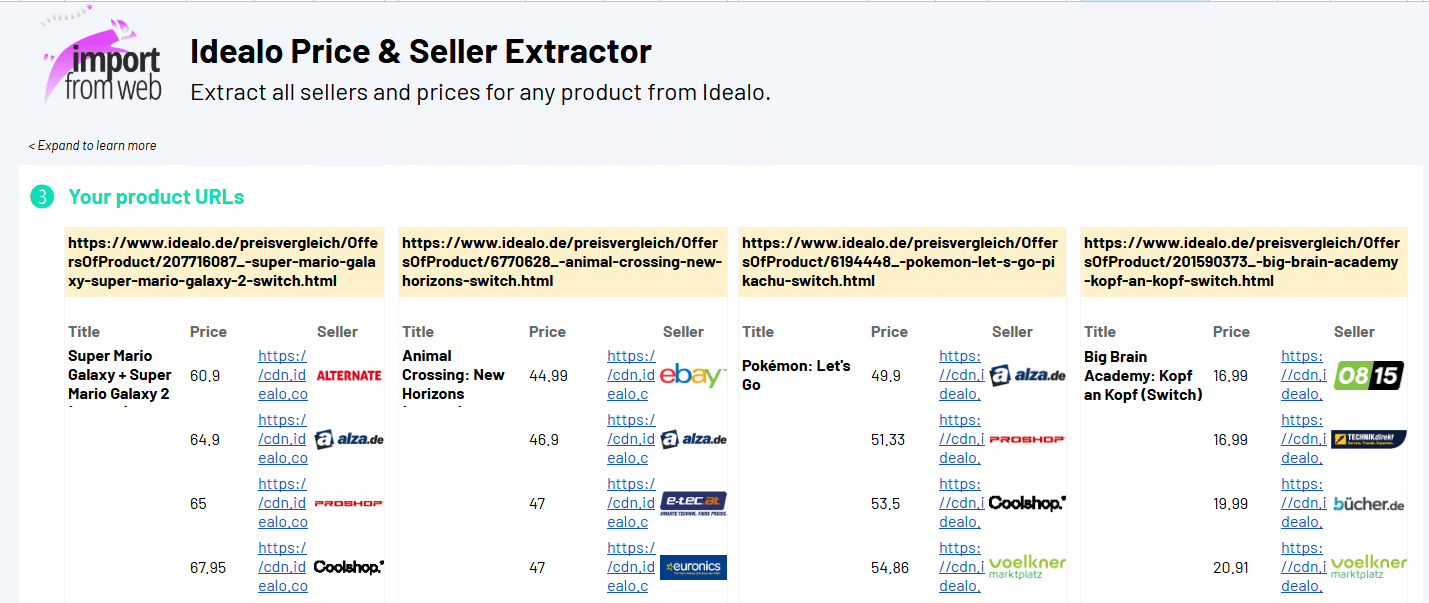Open the cdn link next to price 60,9
This screenshot has height=603, width=1429.
pyautogui.click(x=283, y=375)
